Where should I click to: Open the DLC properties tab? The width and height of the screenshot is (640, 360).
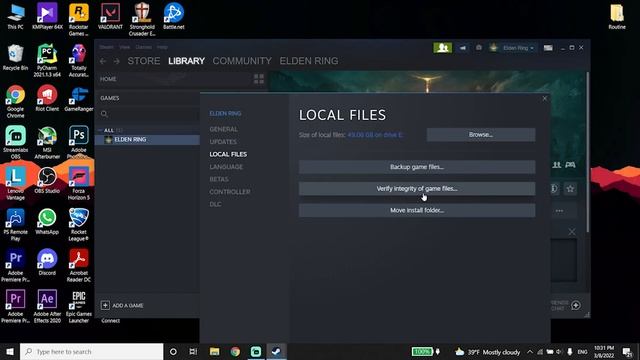tap(215, 204)
